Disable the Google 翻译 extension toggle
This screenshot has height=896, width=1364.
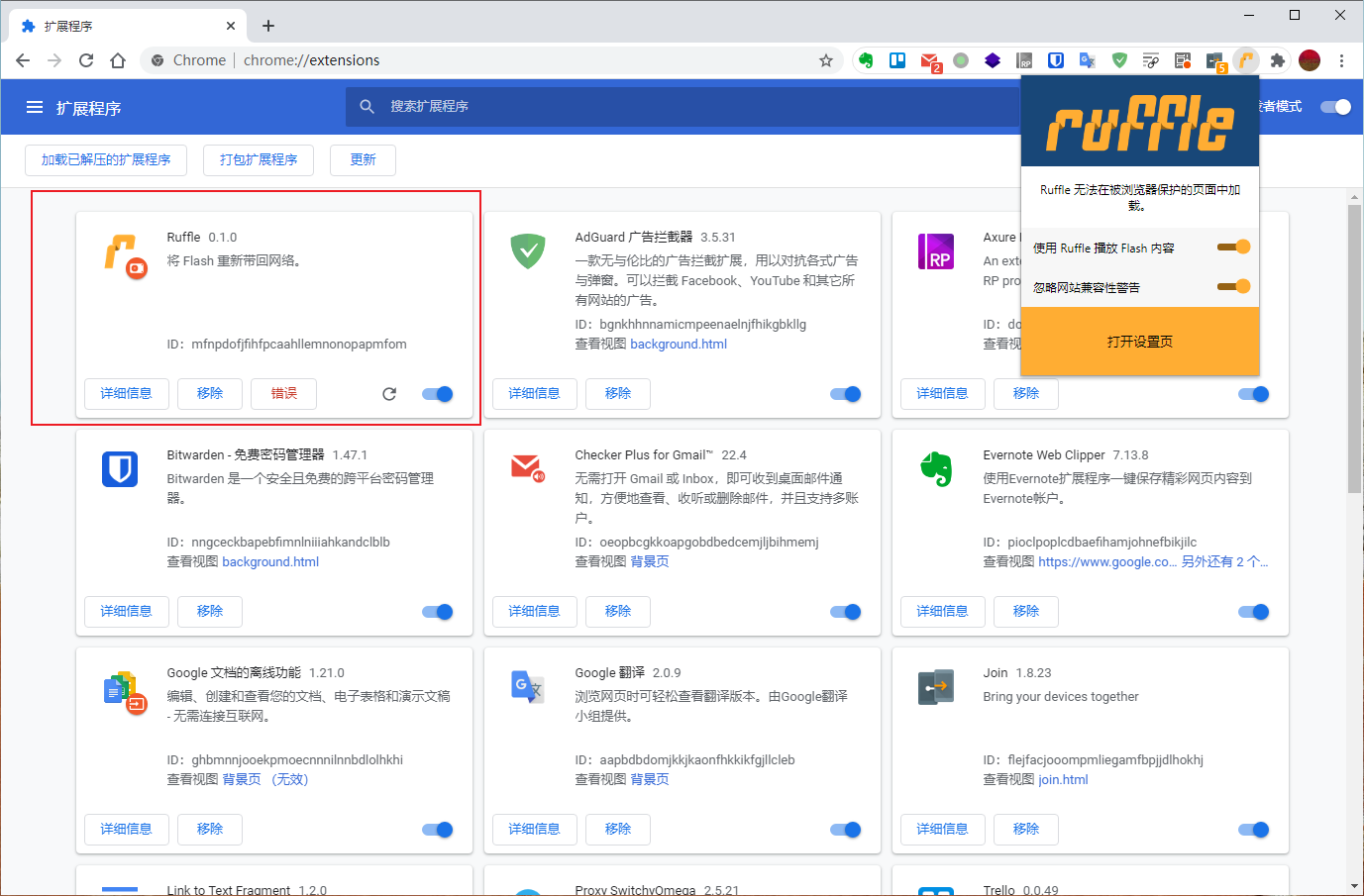pyautogui.click(x=846, y=830)
